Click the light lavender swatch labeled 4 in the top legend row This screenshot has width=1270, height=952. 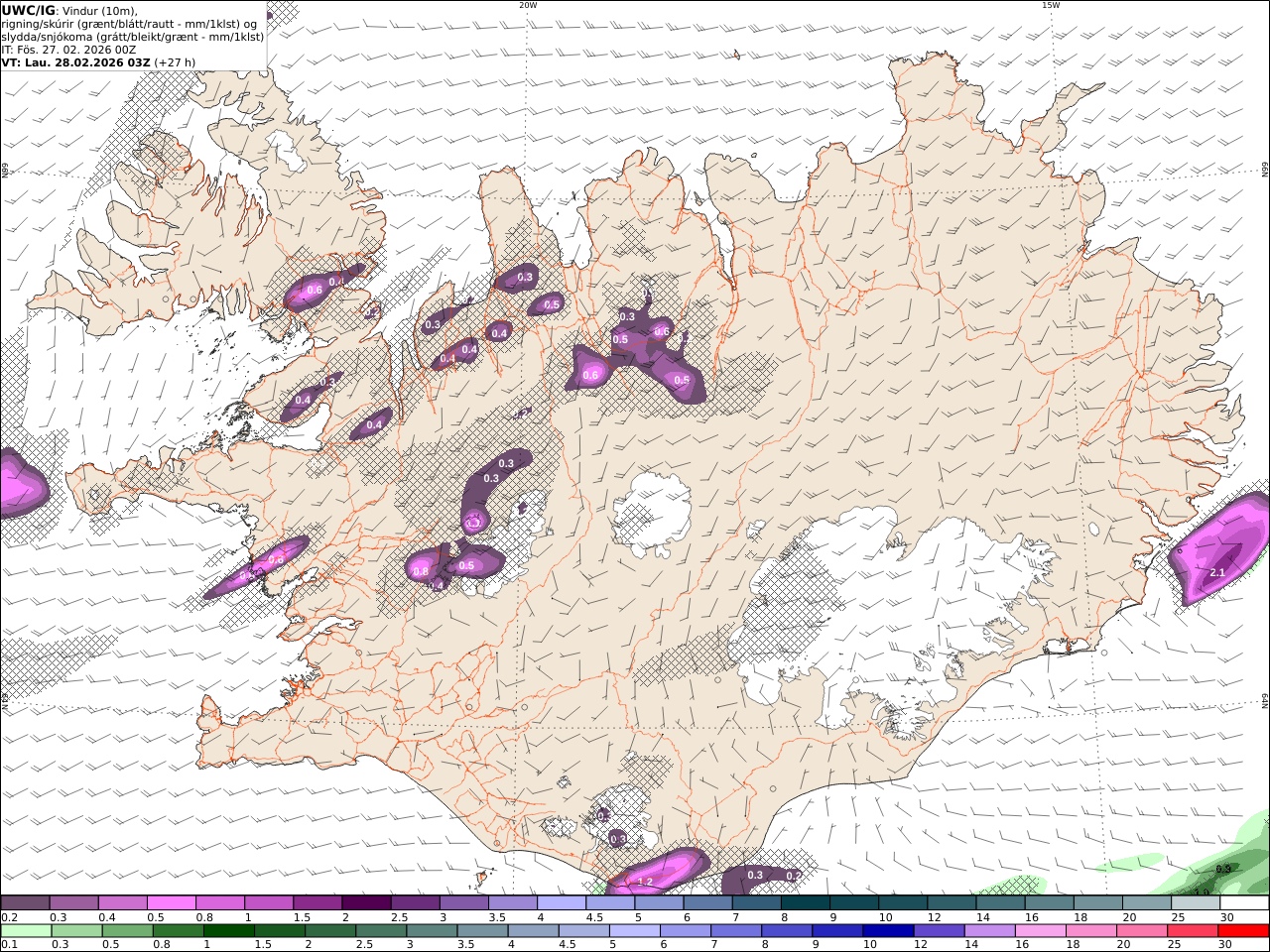562,902
